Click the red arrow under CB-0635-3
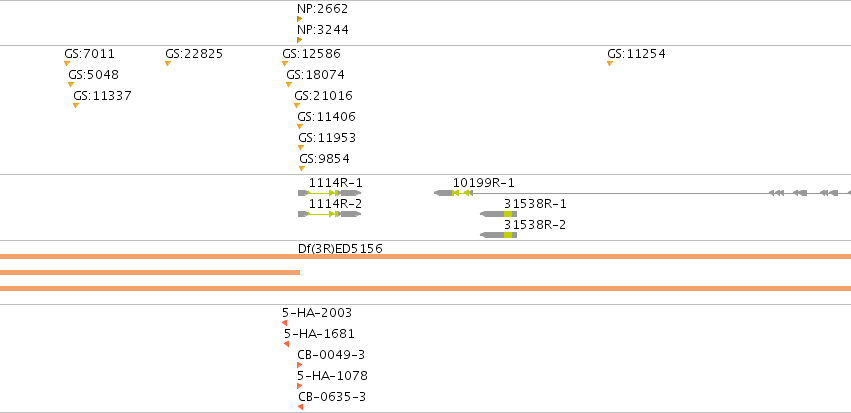This screenshot has width=851, height=413. (x=301, y=407)
